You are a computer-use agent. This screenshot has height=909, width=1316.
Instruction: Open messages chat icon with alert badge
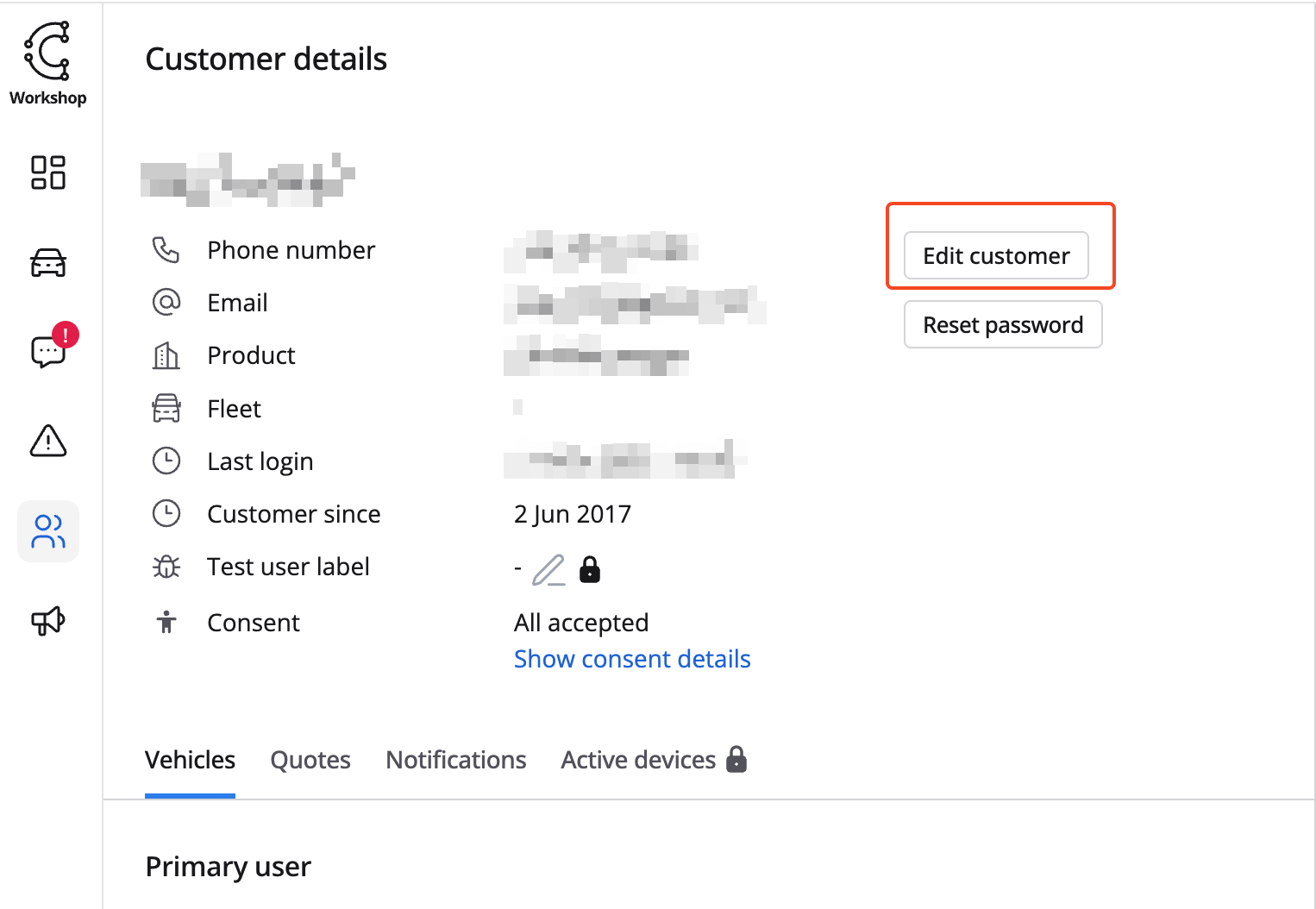coord(48,351)
